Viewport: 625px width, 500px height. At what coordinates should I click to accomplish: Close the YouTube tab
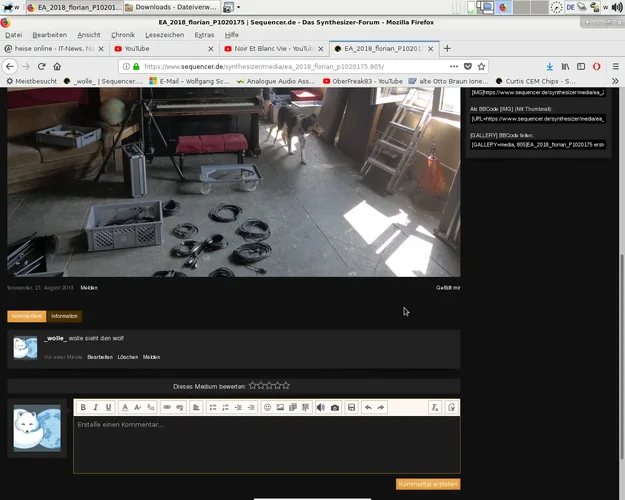point(211,49)
